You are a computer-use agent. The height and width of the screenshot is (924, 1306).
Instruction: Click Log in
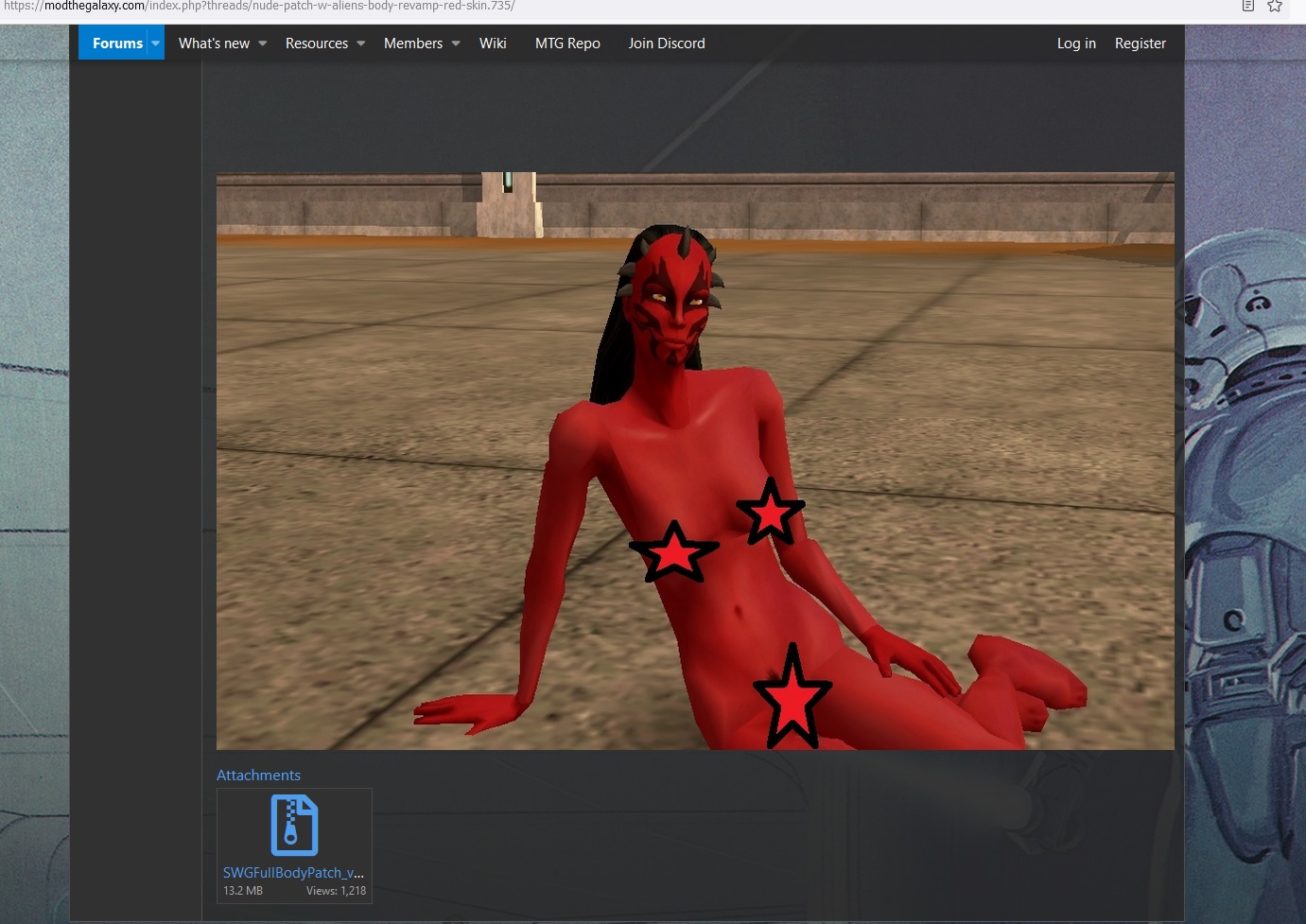[x=1076, y=44]
